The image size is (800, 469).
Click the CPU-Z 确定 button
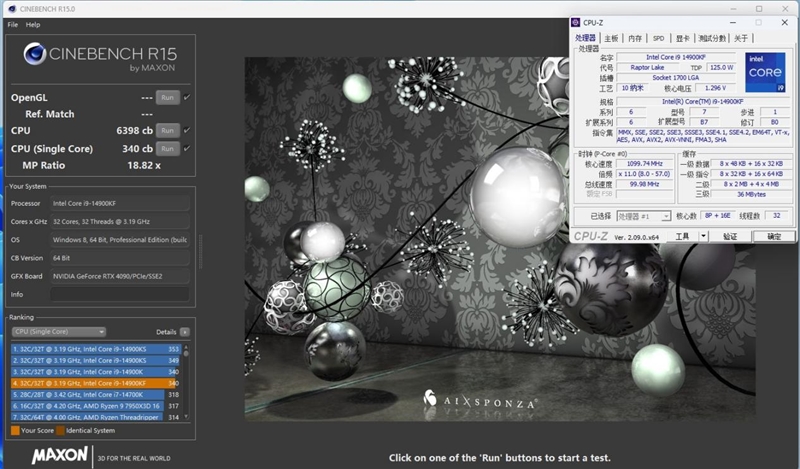click(774, 236)
